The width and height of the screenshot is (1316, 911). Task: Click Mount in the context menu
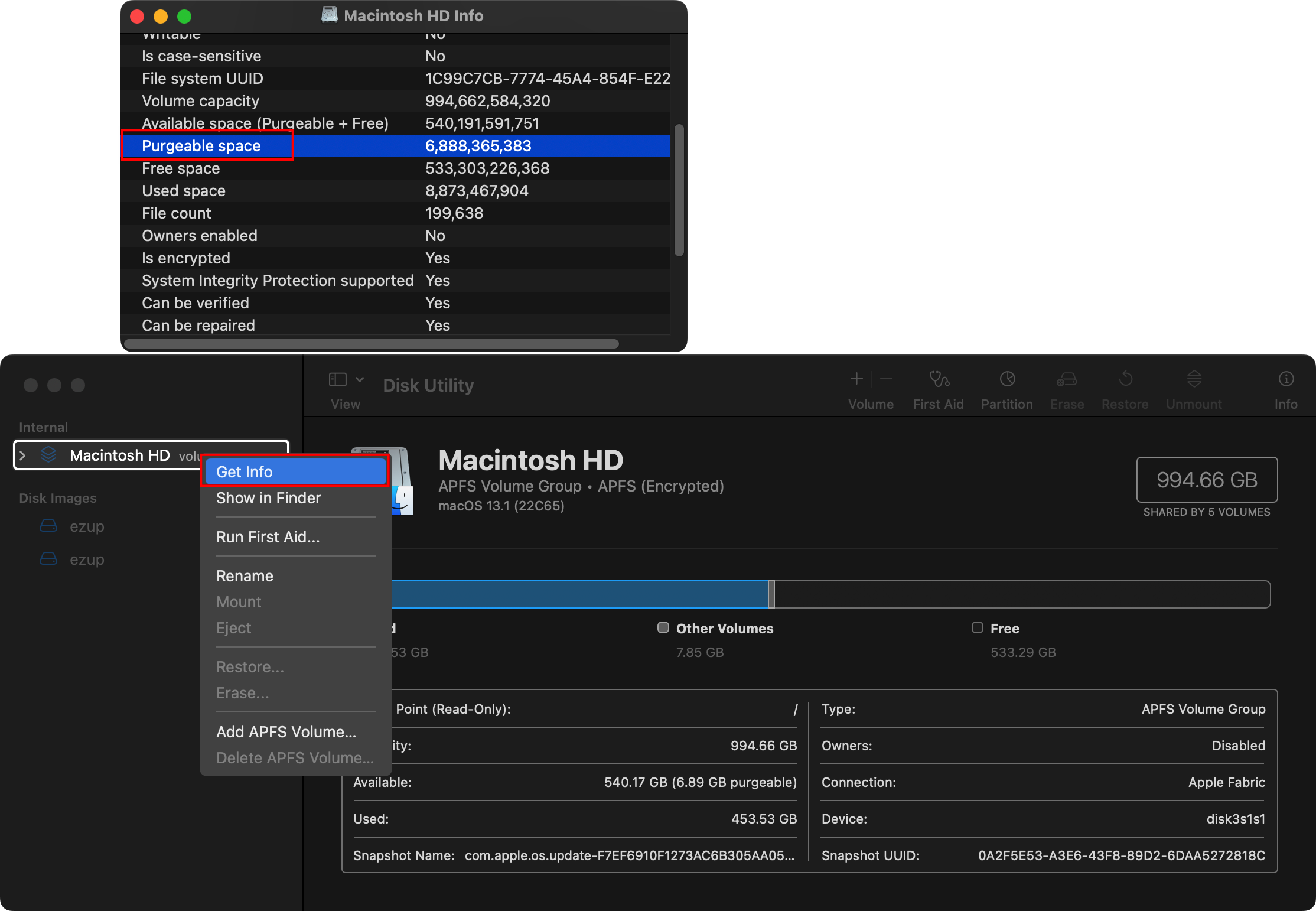coord(295,602)
